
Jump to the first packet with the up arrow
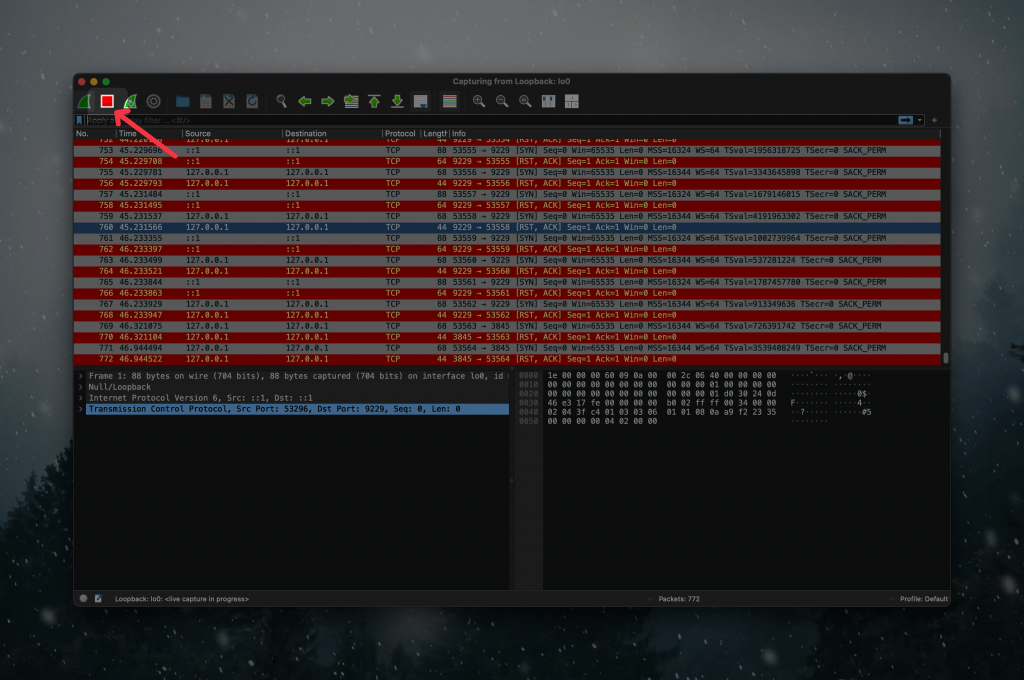[374, 101]
